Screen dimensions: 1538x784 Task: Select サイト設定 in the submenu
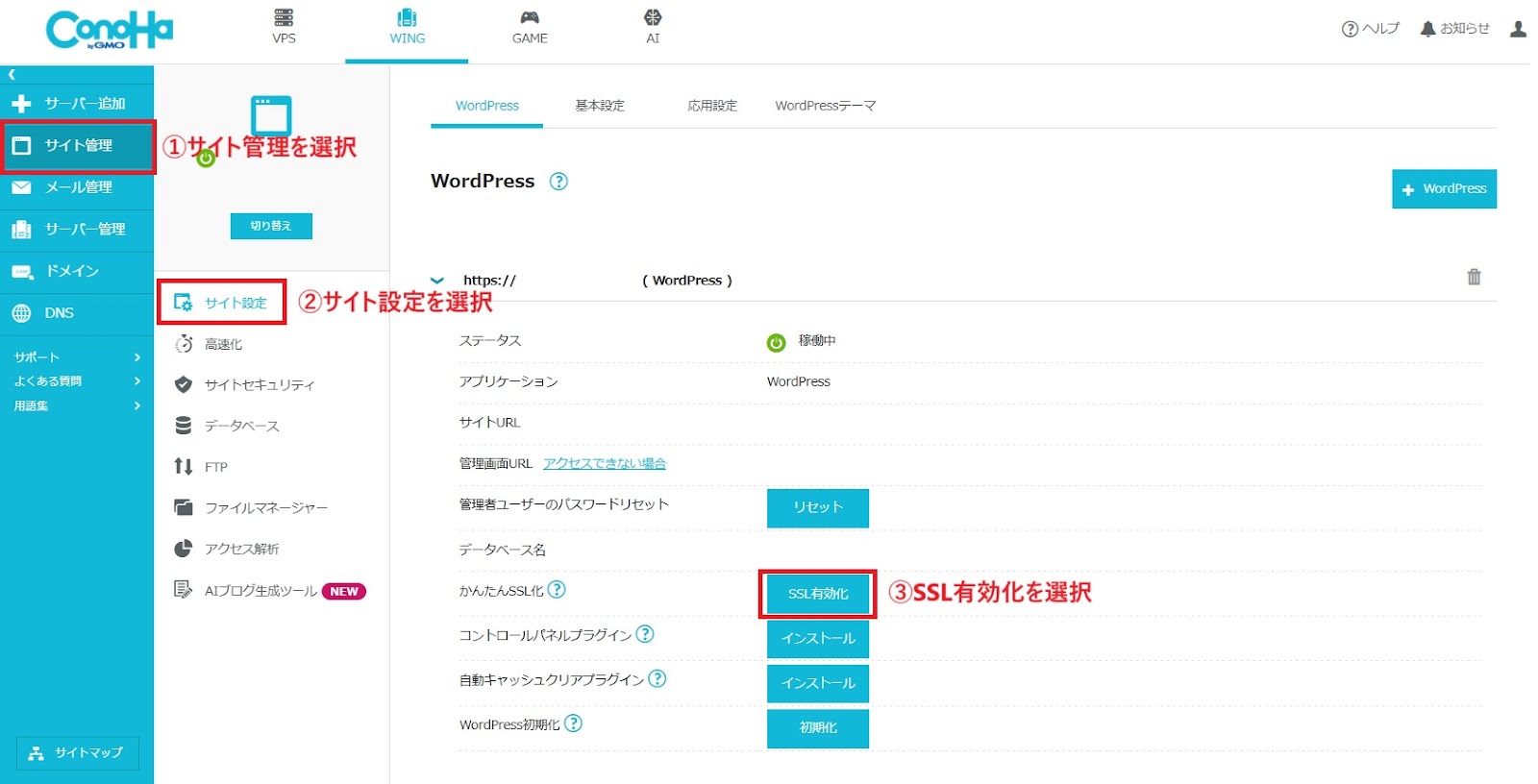coord(221,303)
